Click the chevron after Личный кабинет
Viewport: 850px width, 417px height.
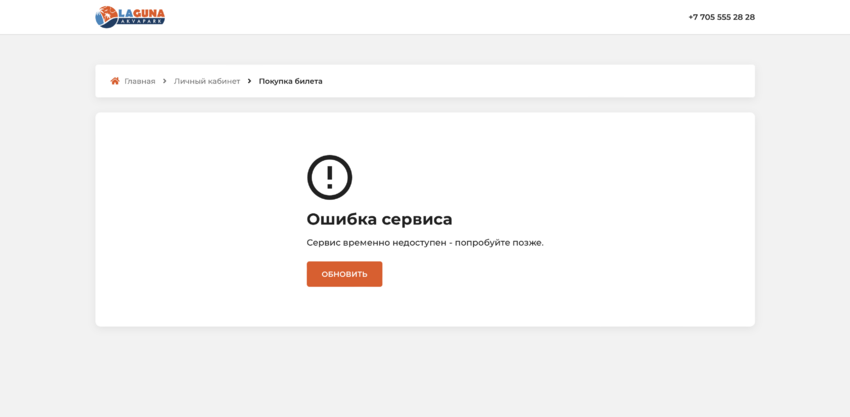pos(249,81)
